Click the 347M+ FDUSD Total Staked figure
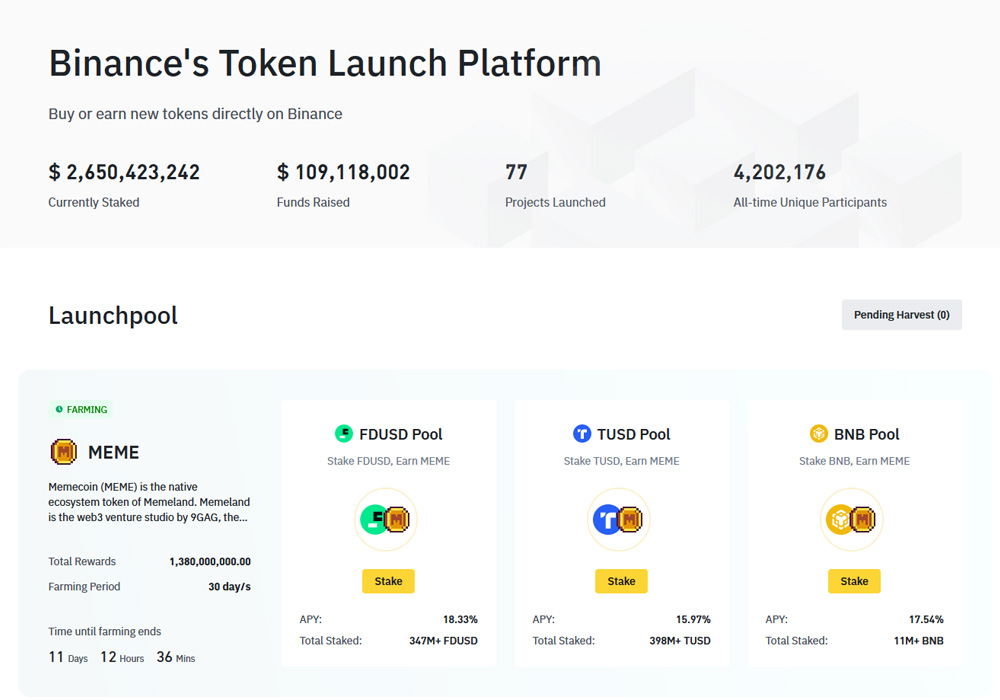The width and height of the screenshot is (1000, 700). click(x=442, y=640)
